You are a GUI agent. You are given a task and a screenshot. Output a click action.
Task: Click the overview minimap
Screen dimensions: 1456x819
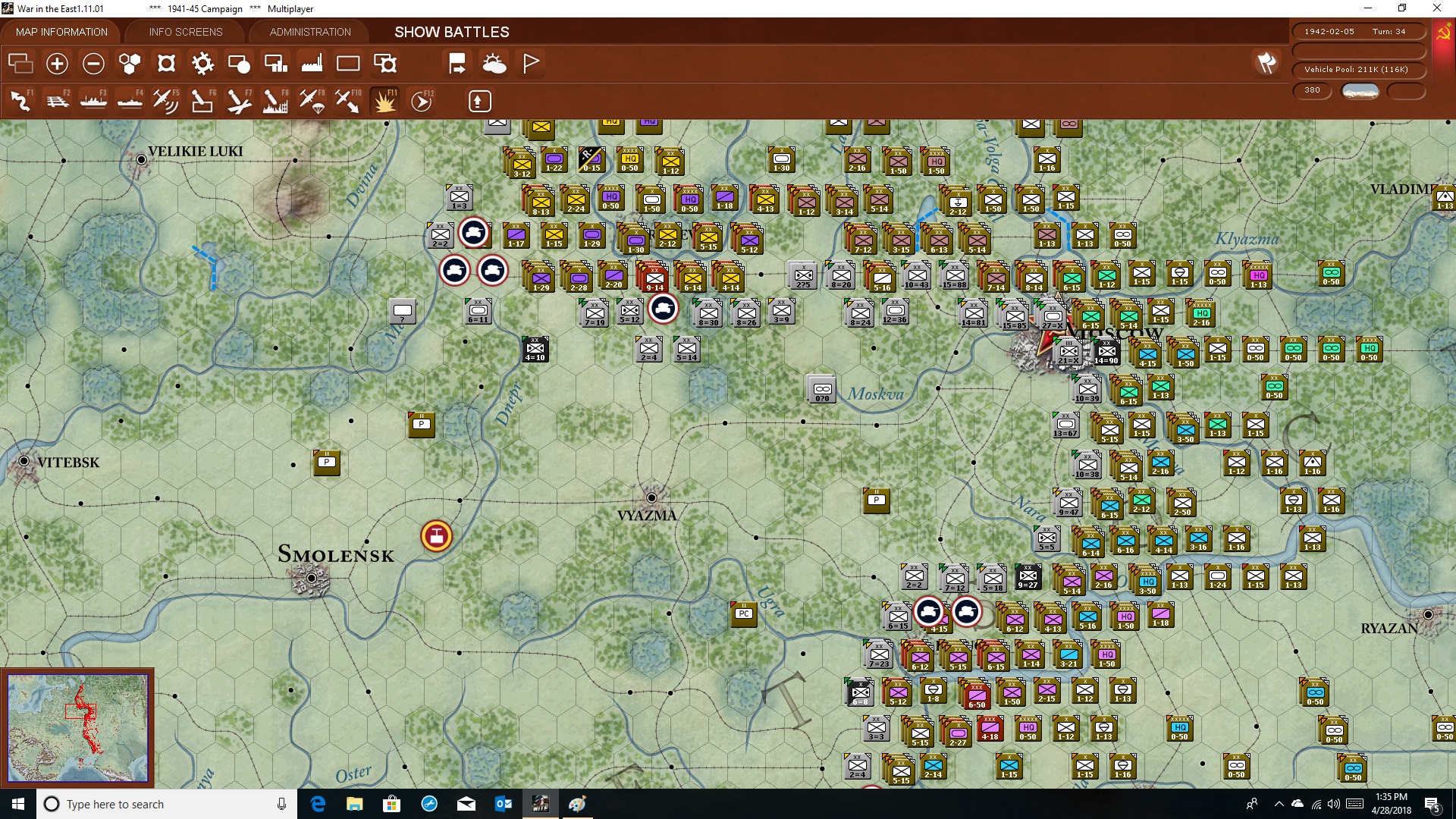coord(78,728)
